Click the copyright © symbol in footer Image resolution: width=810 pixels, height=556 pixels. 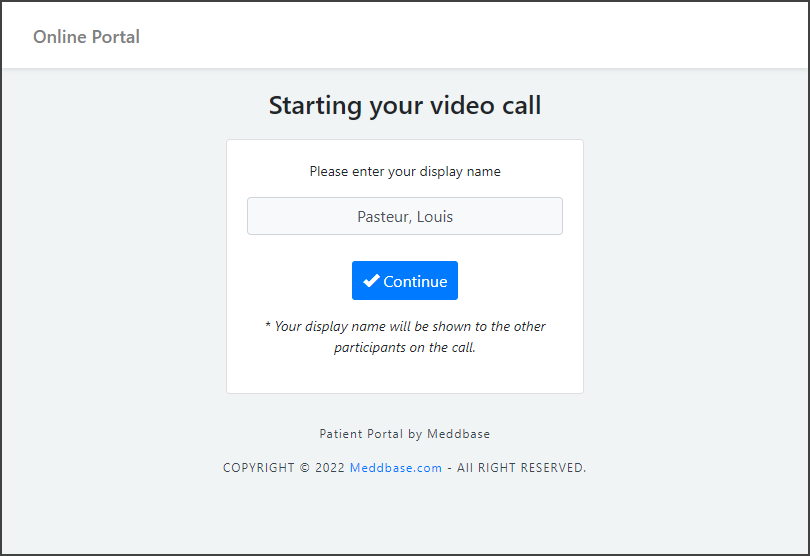305,467
